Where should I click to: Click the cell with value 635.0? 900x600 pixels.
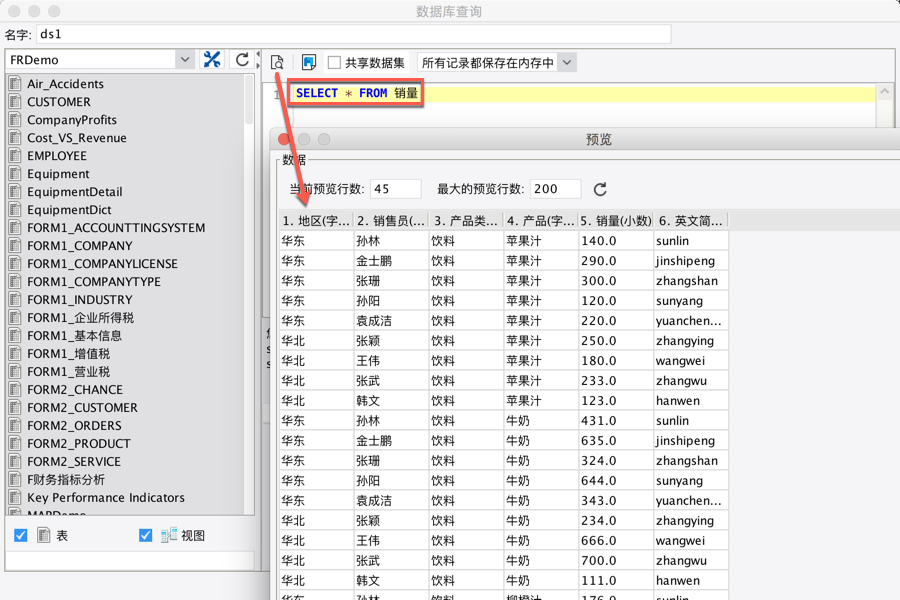coord(615,440)
